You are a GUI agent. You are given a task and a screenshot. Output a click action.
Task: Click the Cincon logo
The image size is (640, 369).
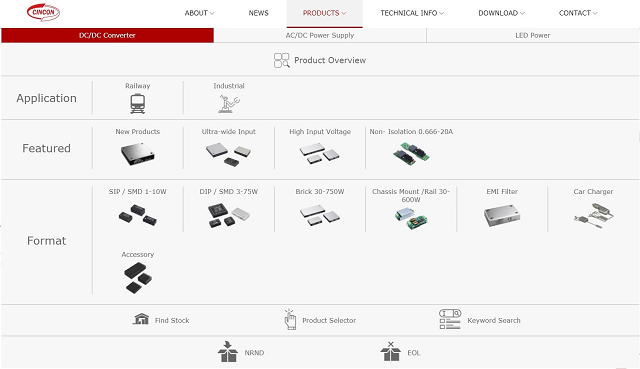click(43, 12)
